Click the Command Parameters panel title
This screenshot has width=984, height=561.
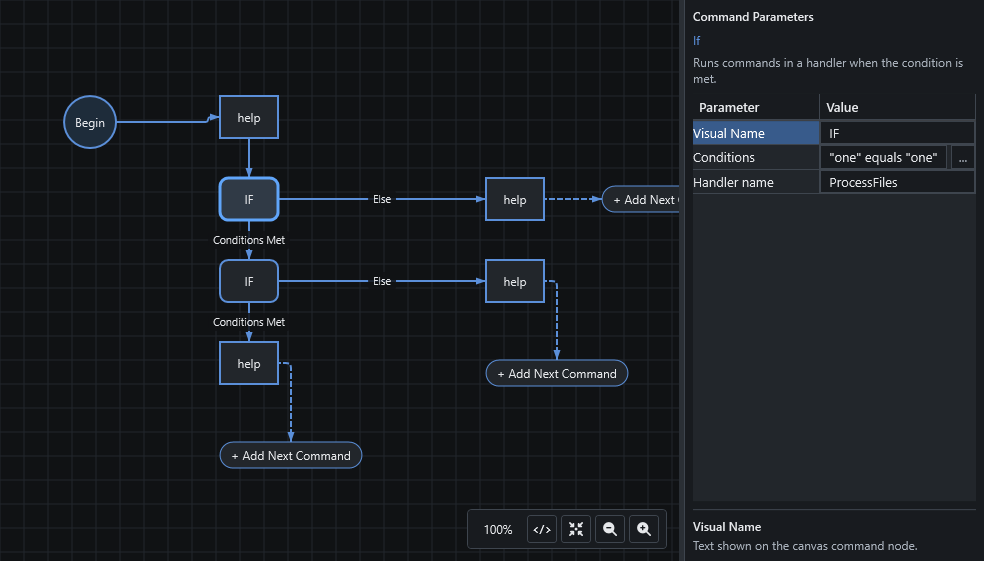tap(753, 17)
